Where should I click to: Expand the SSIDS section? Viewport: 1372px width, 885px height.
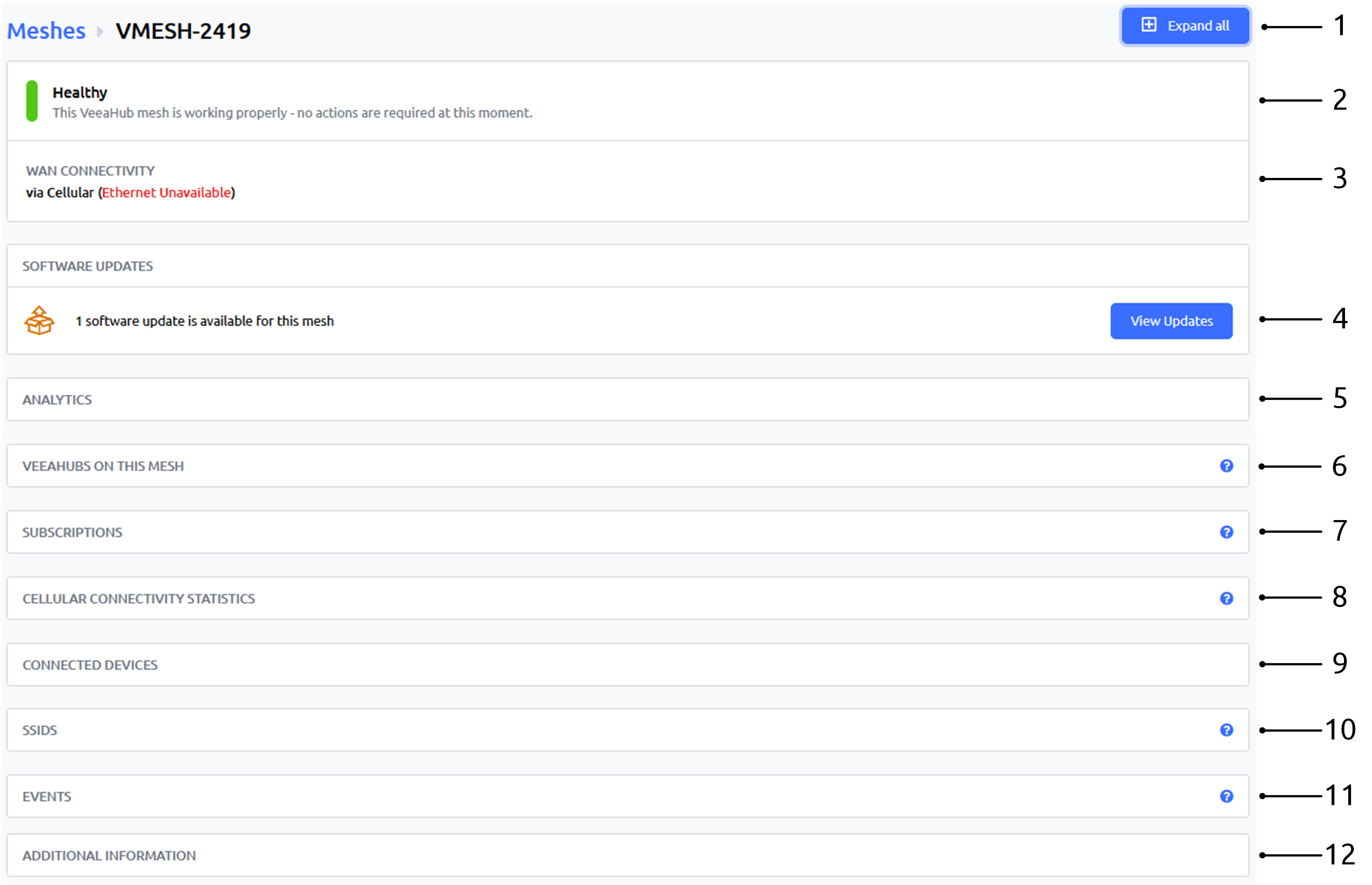628,730
